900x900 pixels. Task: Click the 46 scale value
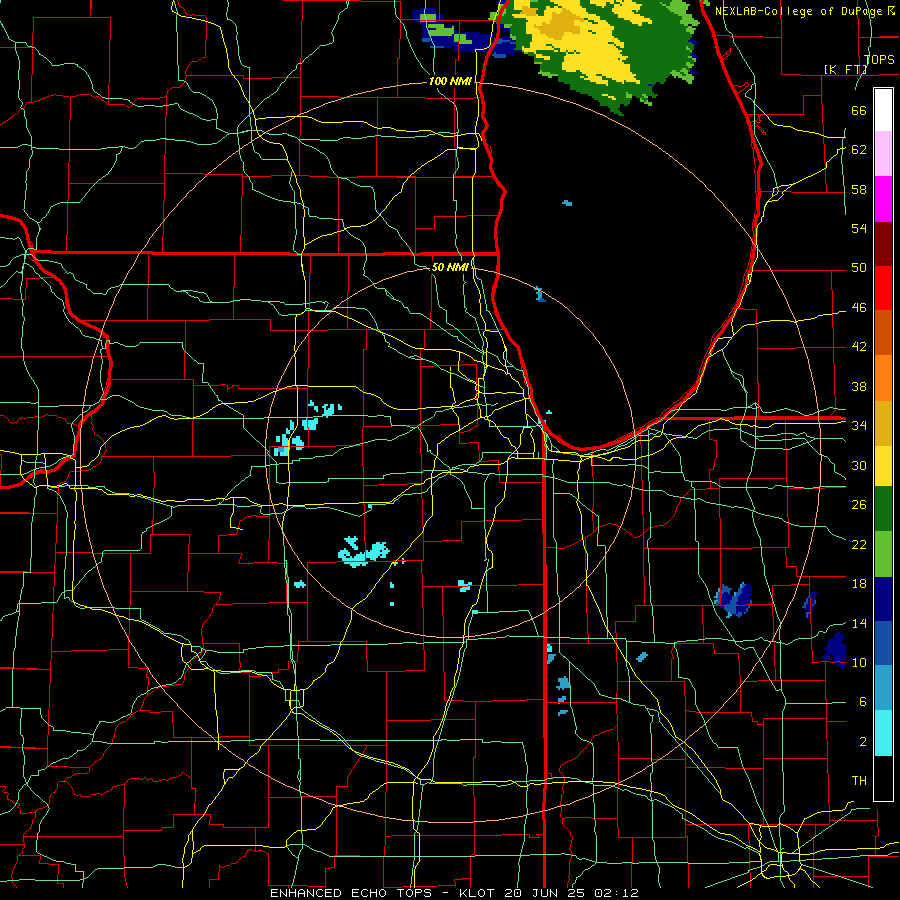[x=859, y=308]
